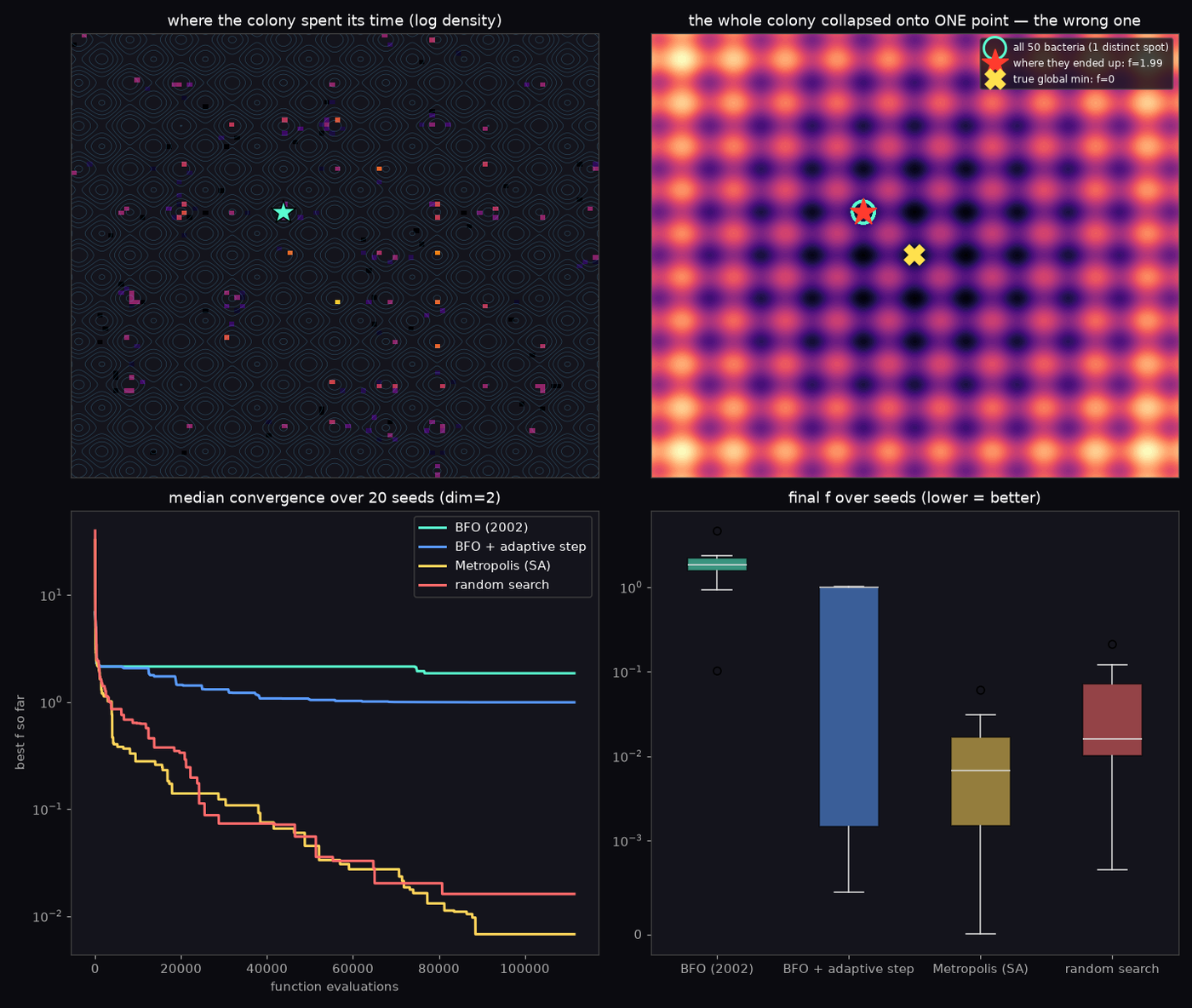Click 'all 50 bacteria (1 distinct spot)' legend text
Image resolution: width=1192 pixels, height=1008 pixels.
tap(1091, 48)
